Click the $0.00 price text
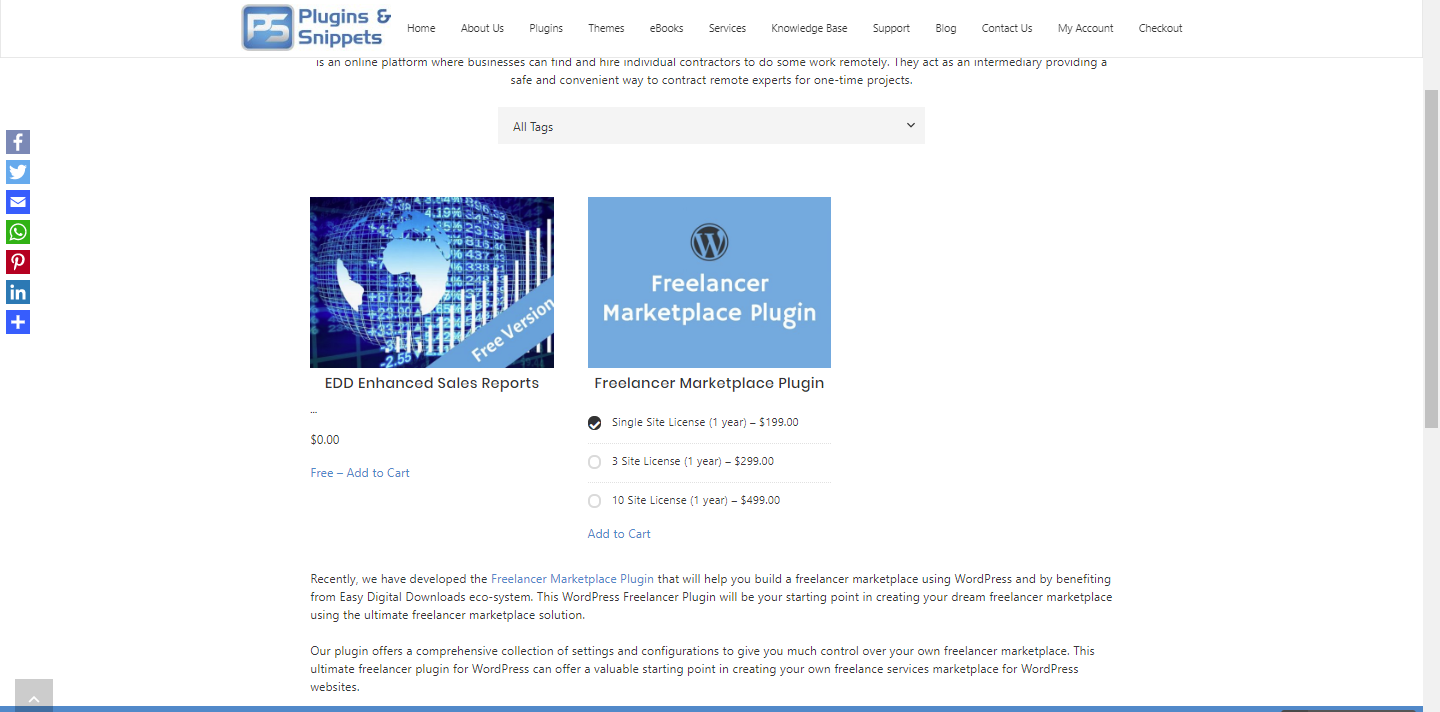This screenshot has height=712, width=1440. coord(325,440)
